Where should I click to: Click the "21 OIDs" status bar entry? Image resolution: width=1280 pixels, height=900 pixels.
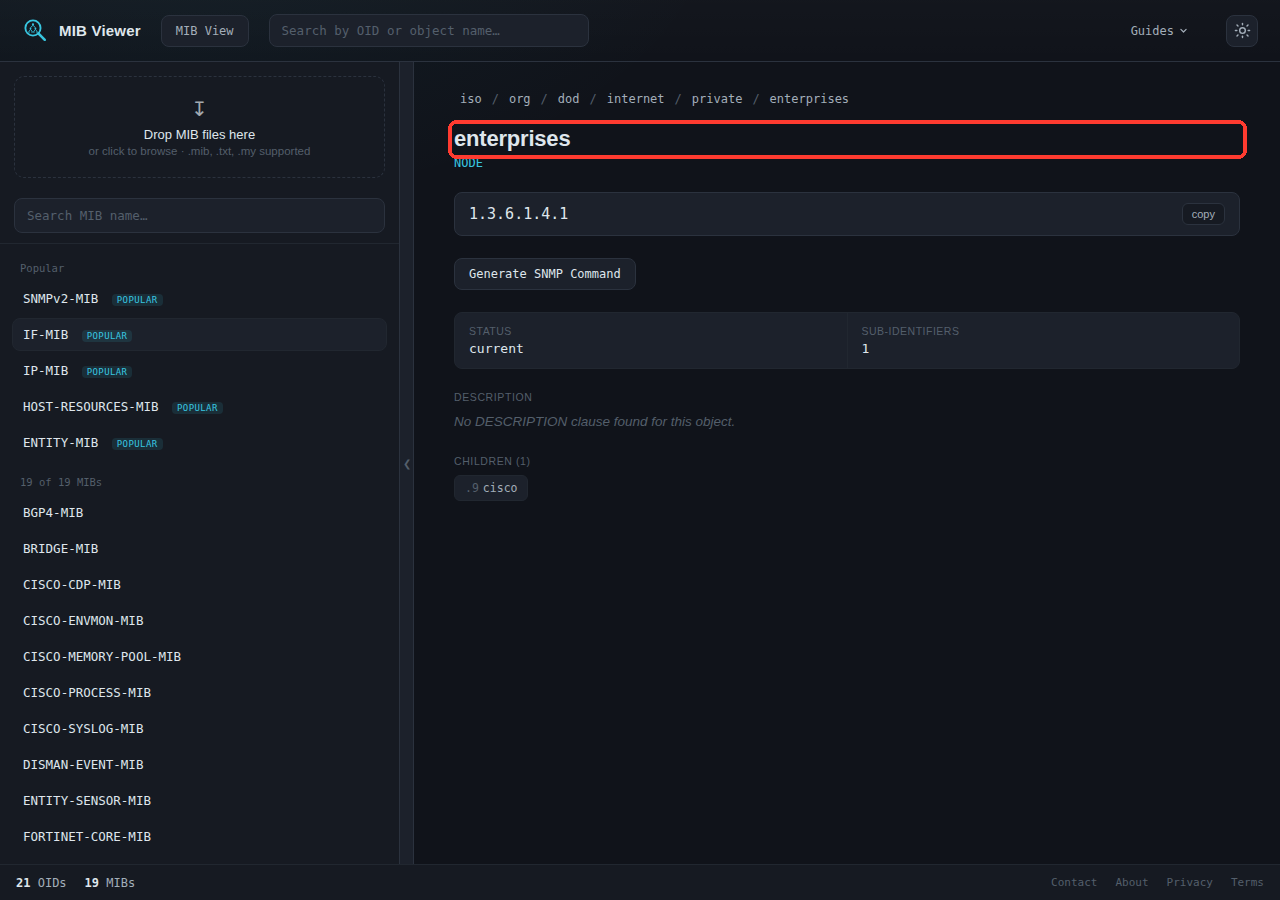41,883
